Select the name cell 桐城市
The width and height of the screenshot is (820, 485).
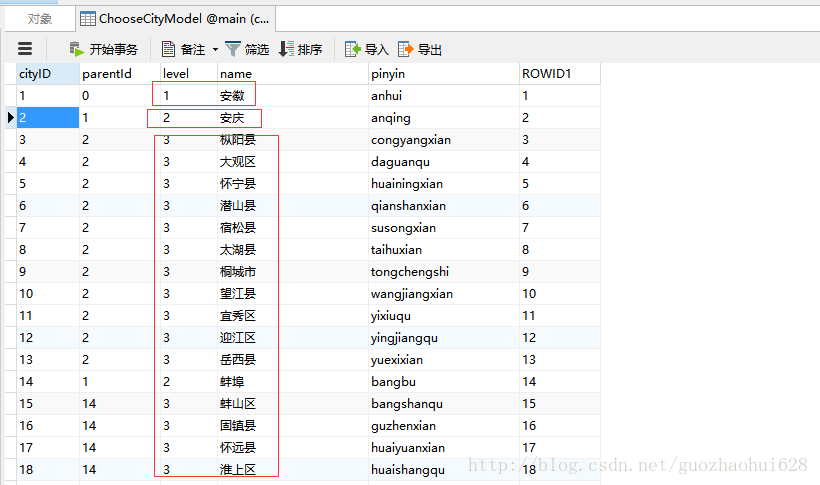coord(293,272)
